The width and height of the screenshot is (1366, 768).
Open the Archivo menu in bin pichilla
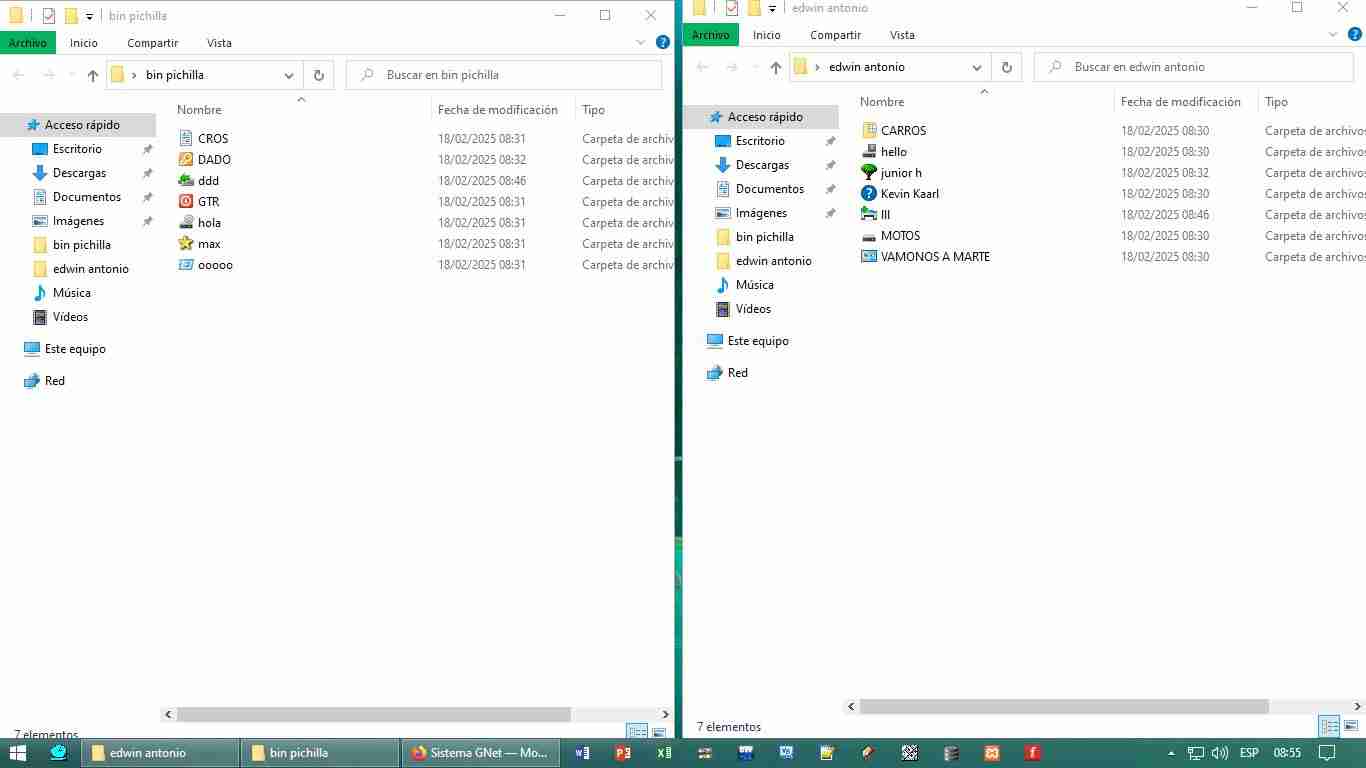pyautogui.click(x=28, y=43)
